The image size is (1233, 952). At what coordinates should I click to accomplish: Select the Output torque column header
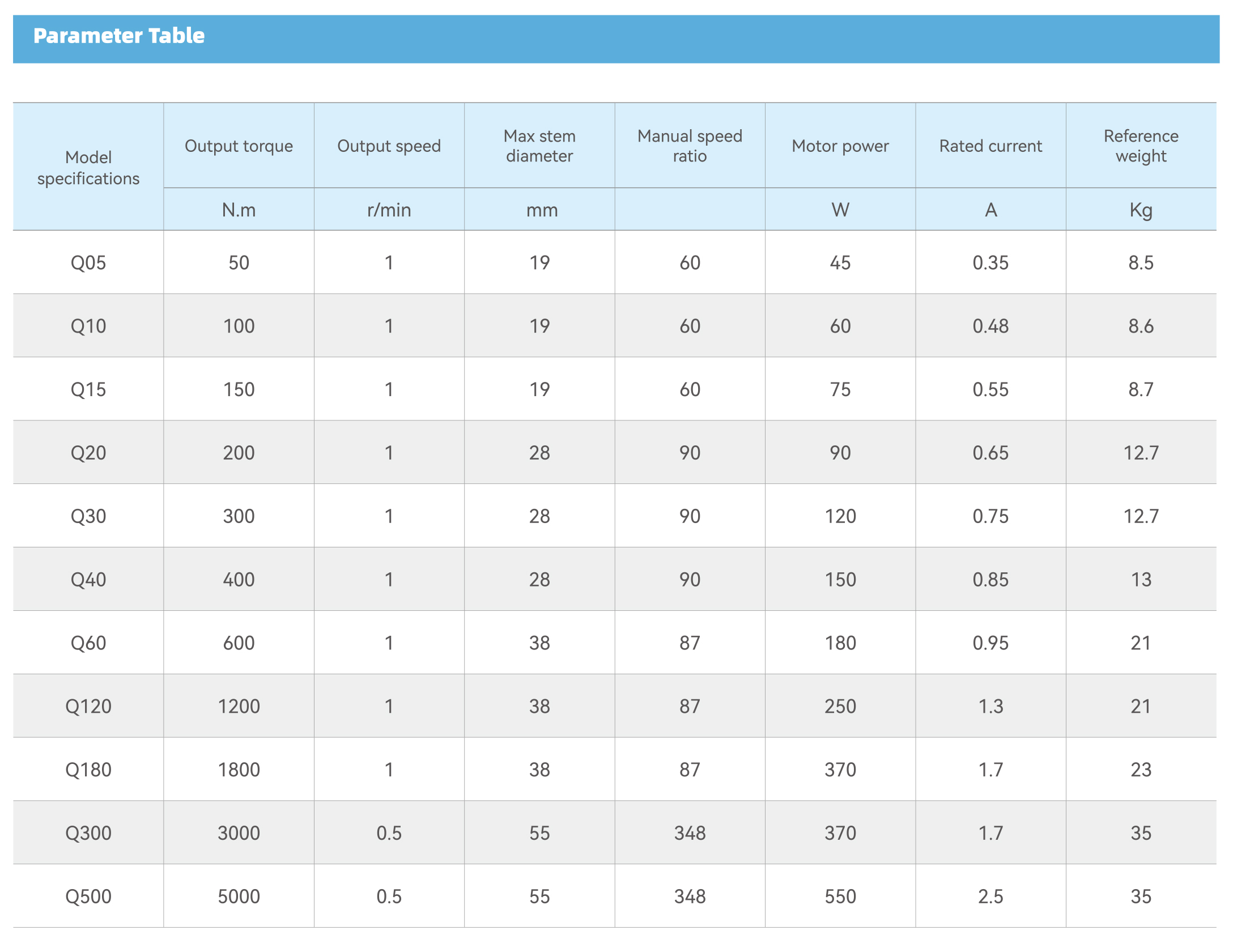coord(239,146)
